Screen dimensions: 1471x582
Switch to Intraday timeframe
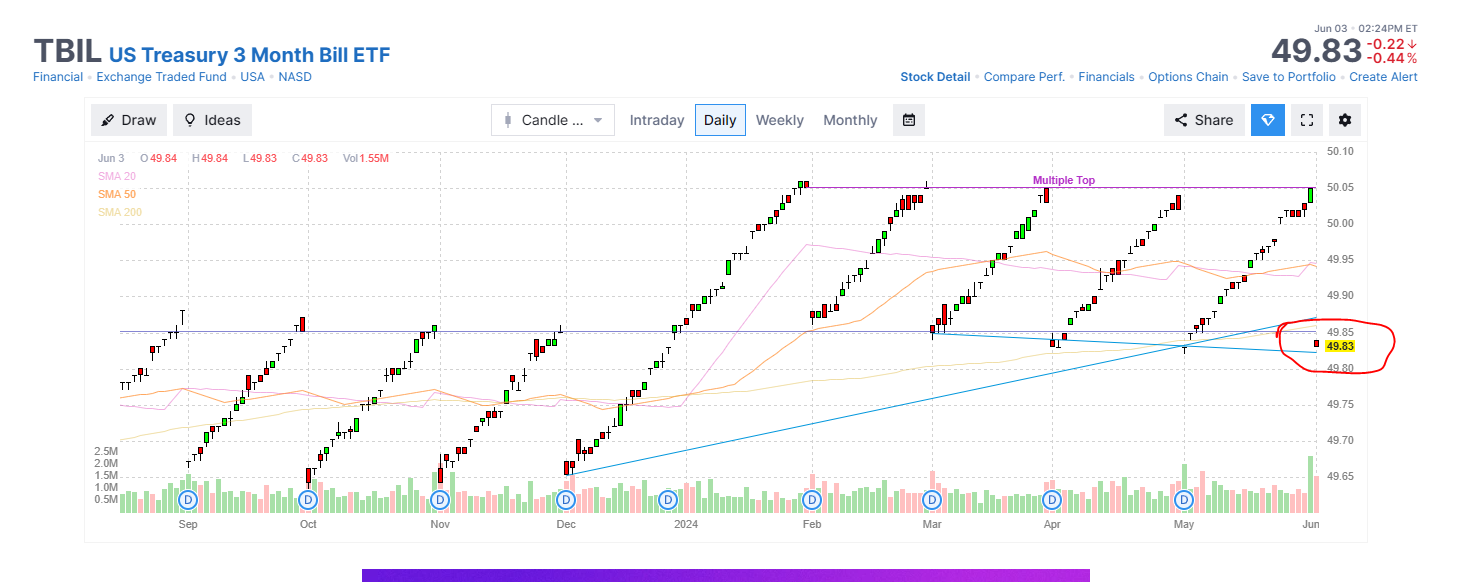(657, 120)
